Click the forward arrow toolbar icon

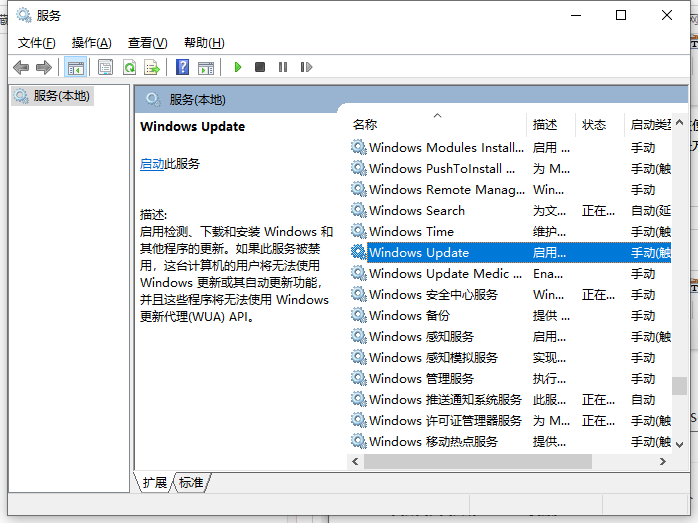(43, 67)
